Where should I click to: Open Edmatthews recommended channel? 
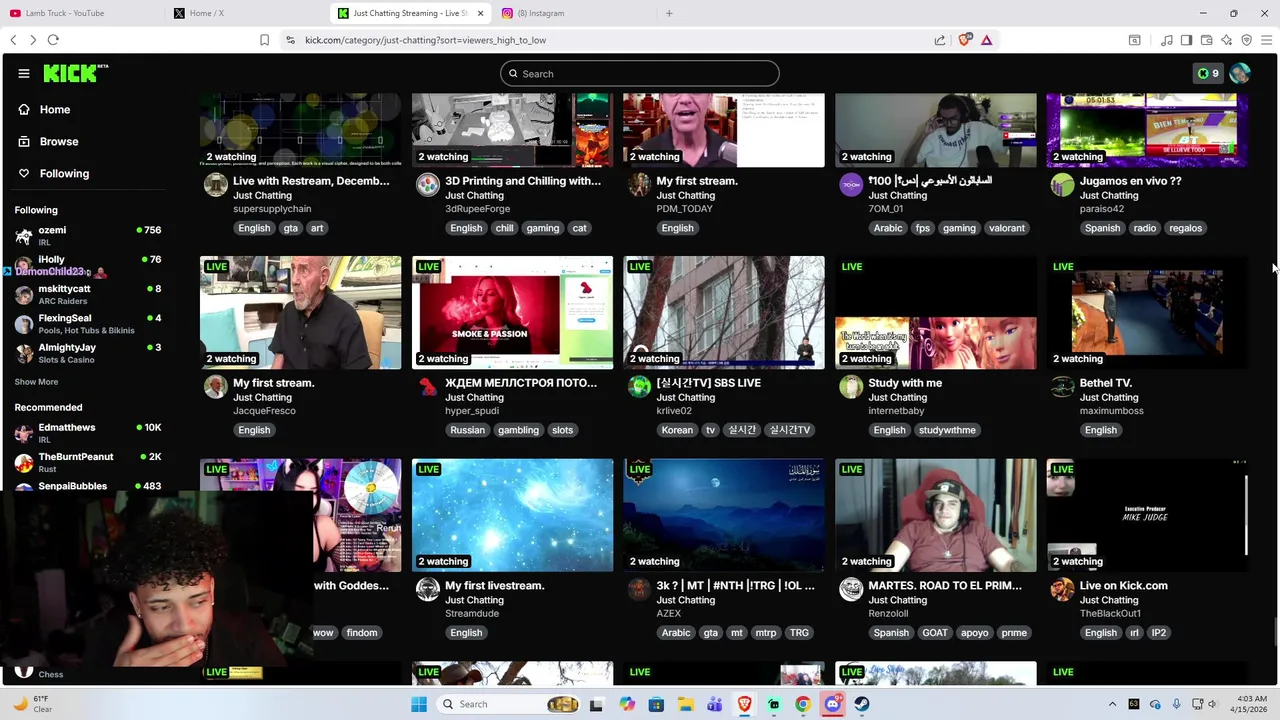click(x=88, y=433)
